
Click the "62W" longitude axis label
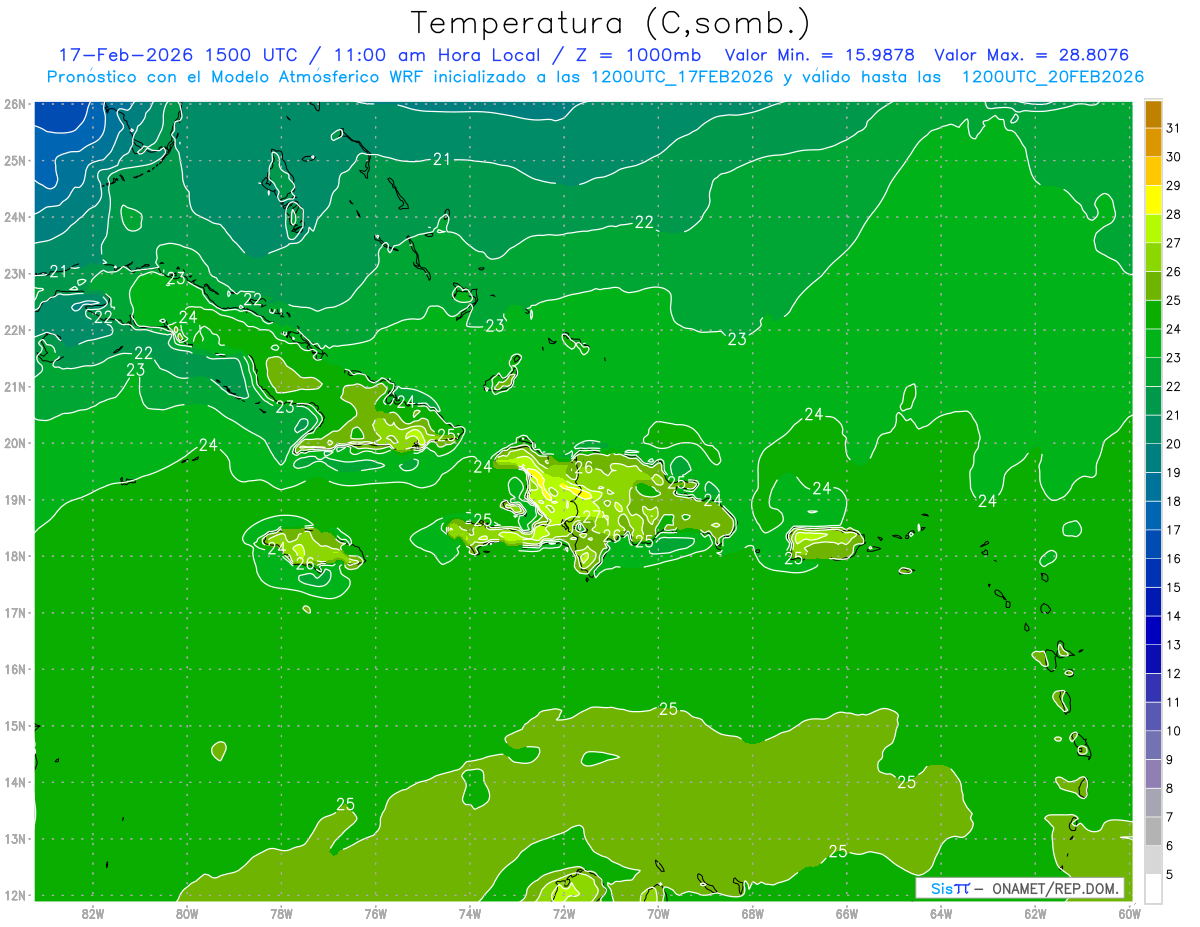pos(1035,913)
